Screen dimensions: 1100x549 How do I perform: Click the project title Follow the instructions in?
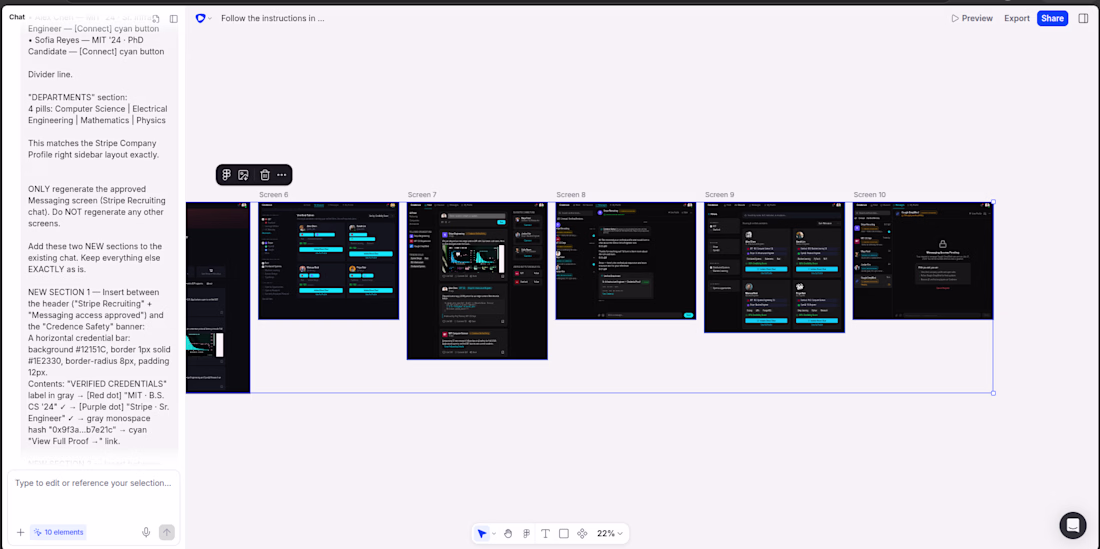click(x=272, y=18)
